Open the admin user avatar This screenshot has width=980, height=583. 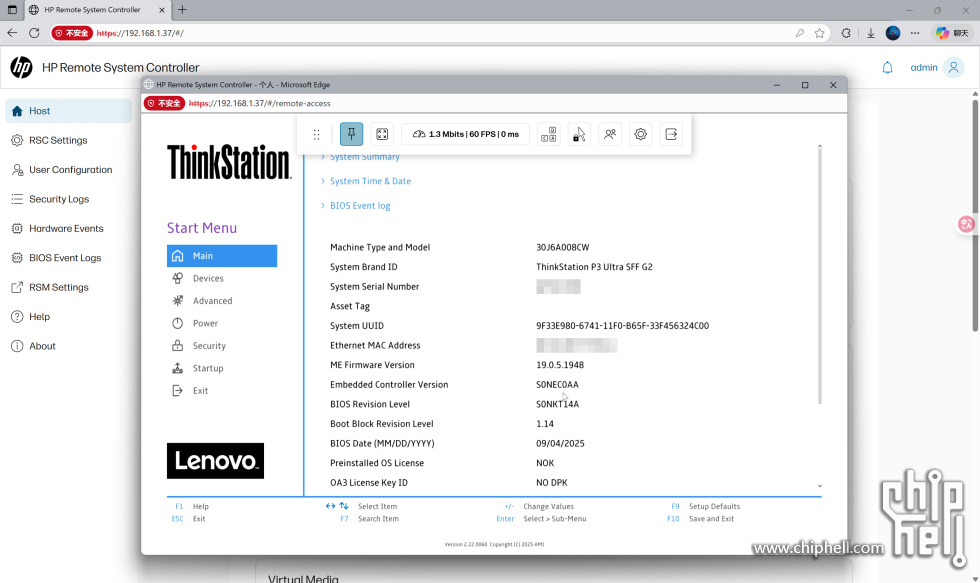click(x=954, y=68)
